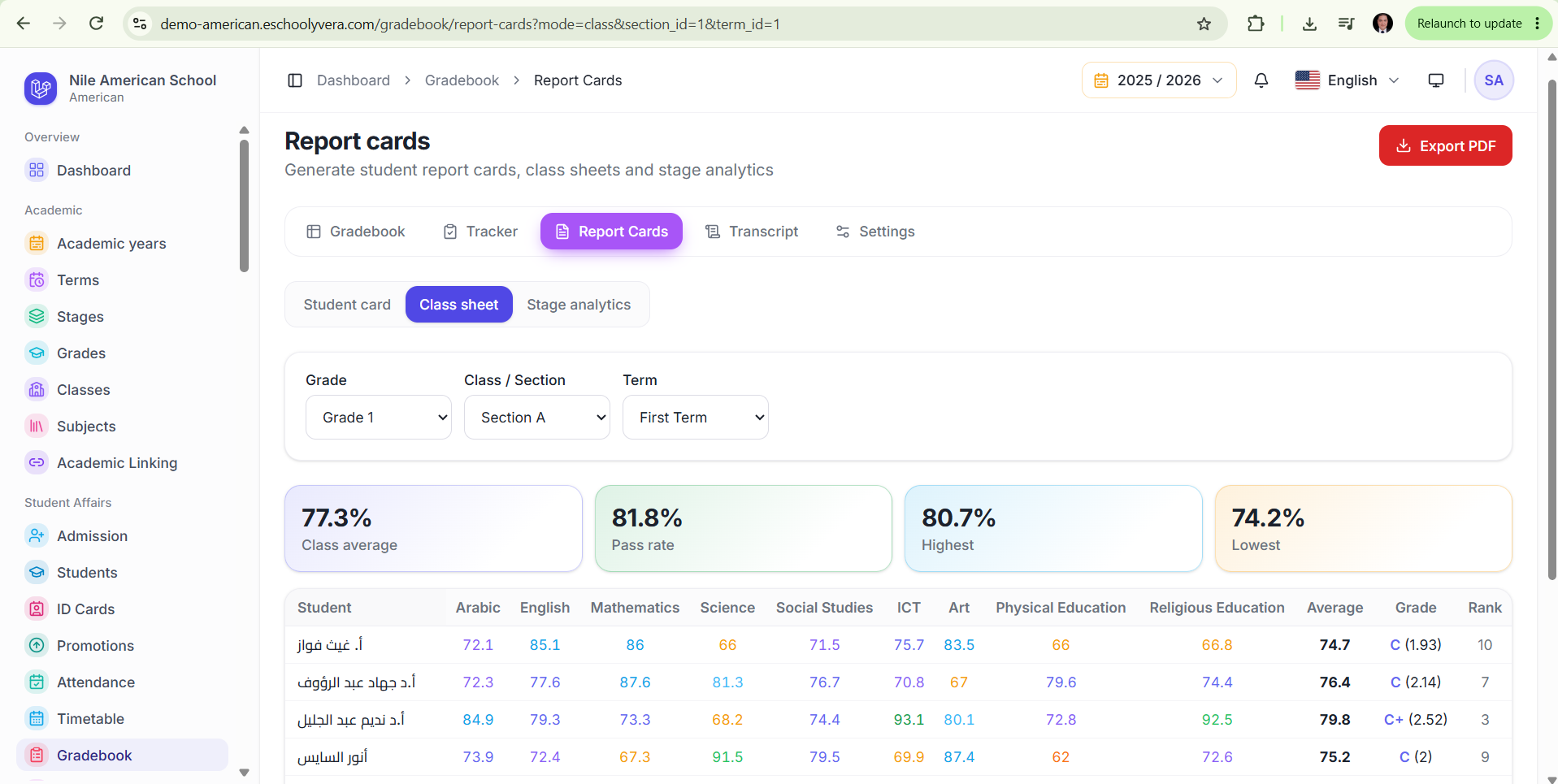This screenshot has height=784, width=1558.
Task: Click the 81.8% Pass rate card
Action: click(x=744, y=529)
